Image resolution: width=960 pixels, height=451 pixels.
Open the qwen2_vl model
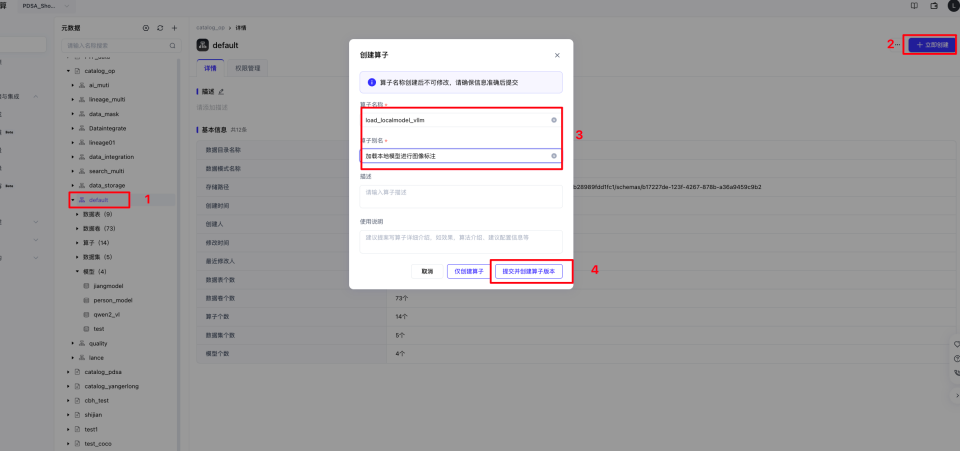tap(105, 315)
